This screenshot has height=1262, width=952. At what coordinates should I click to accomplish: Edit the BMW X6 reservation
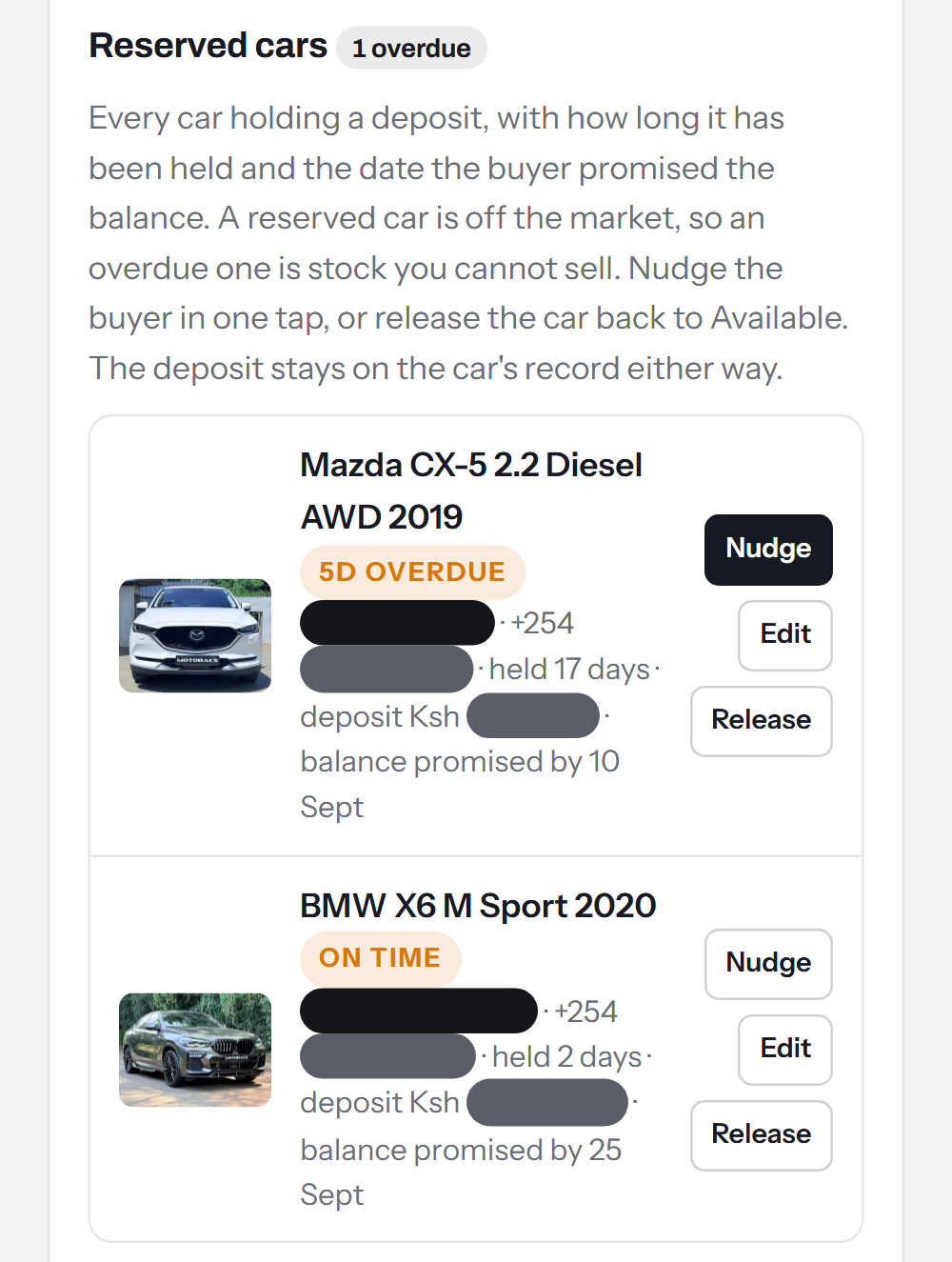click(x=785, y=1050)
